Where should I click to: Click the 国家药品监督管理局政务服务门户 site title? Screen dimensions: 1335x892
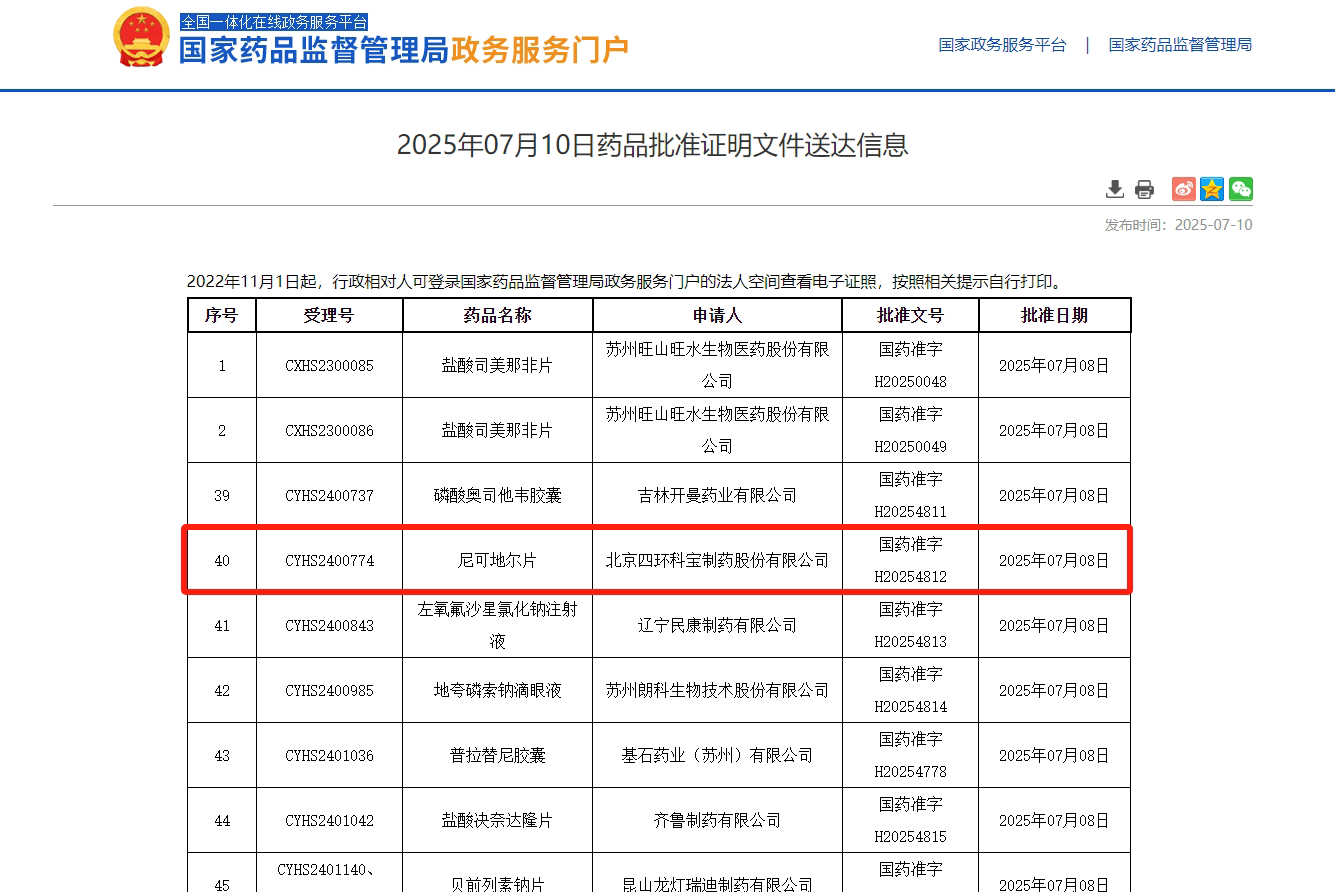tap(404, 50)
